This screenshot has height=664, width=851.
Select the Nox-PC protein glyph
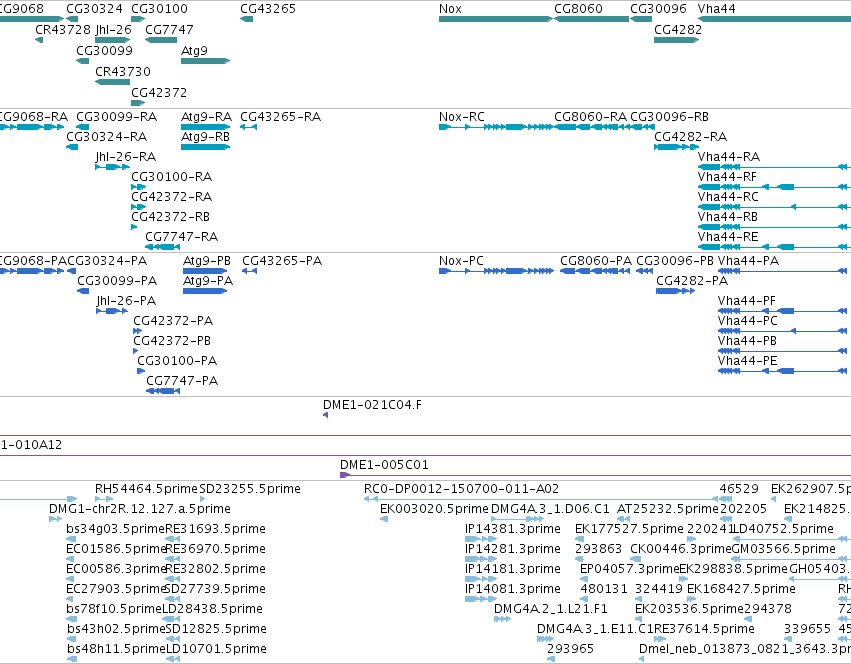[x=496, y=271]
